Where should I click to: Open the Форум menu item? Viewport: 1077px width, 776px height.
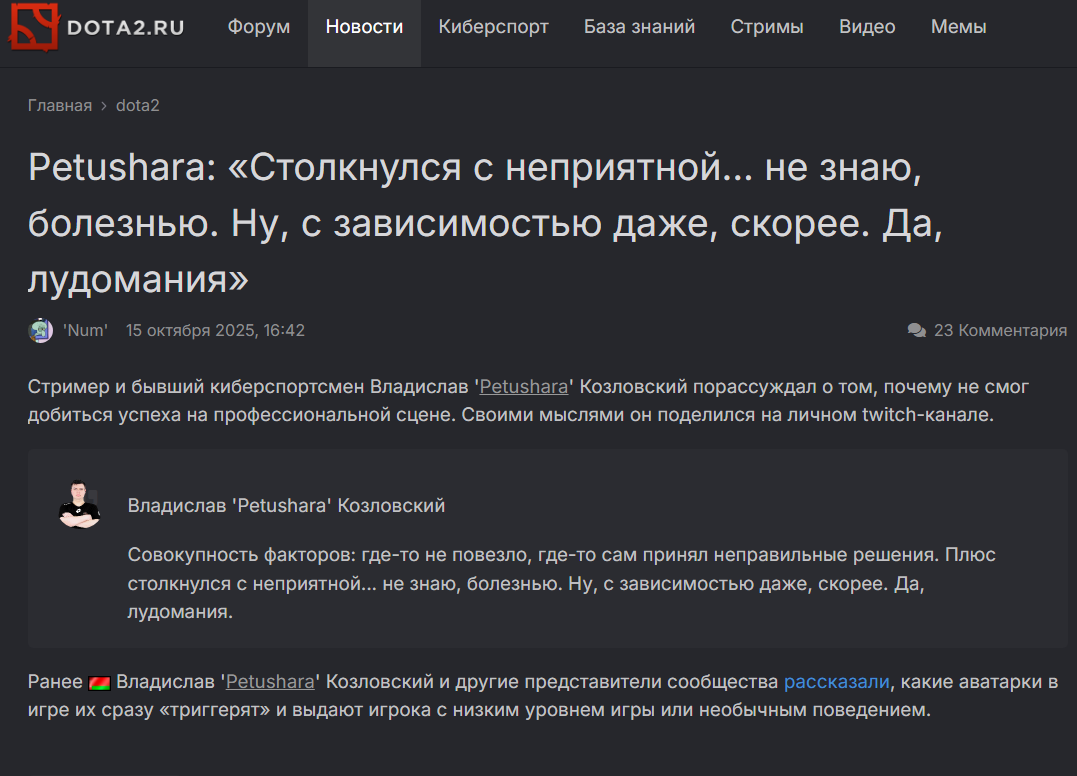259,27
